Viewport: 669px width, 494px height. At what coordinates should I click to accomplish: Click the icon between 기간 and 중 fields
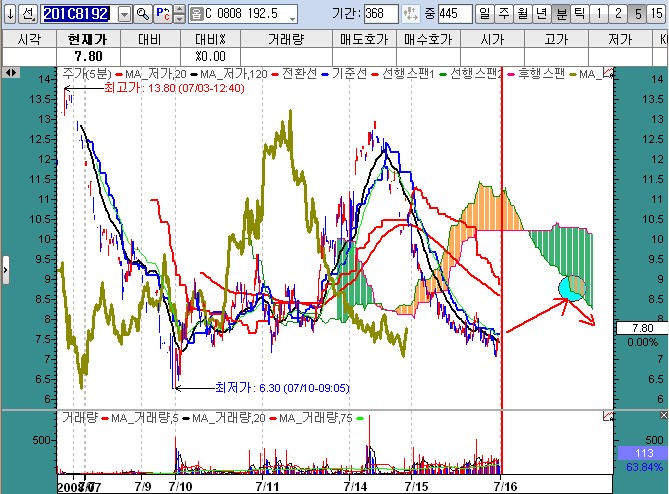410,15
